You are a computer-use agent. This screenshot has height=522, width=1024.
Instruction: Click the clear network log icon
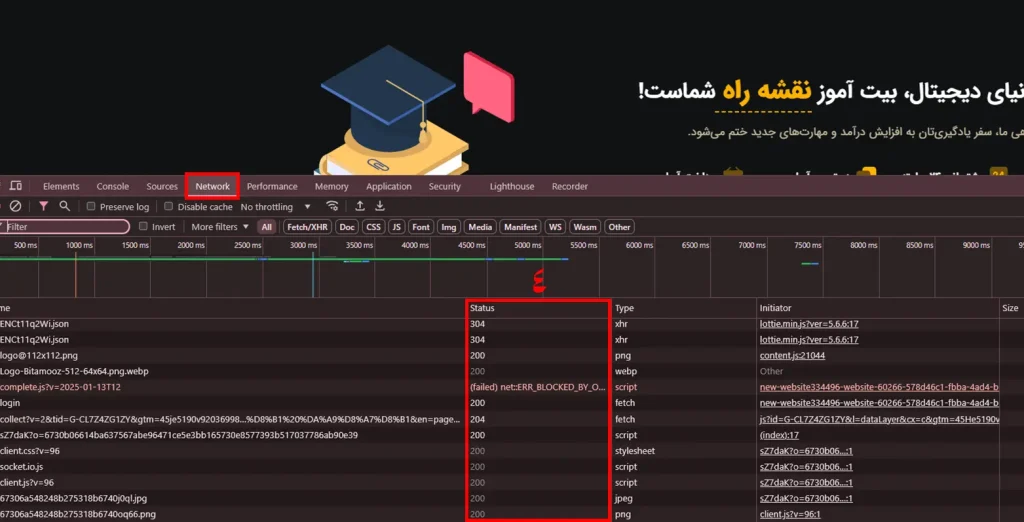(x=15, y=207)
